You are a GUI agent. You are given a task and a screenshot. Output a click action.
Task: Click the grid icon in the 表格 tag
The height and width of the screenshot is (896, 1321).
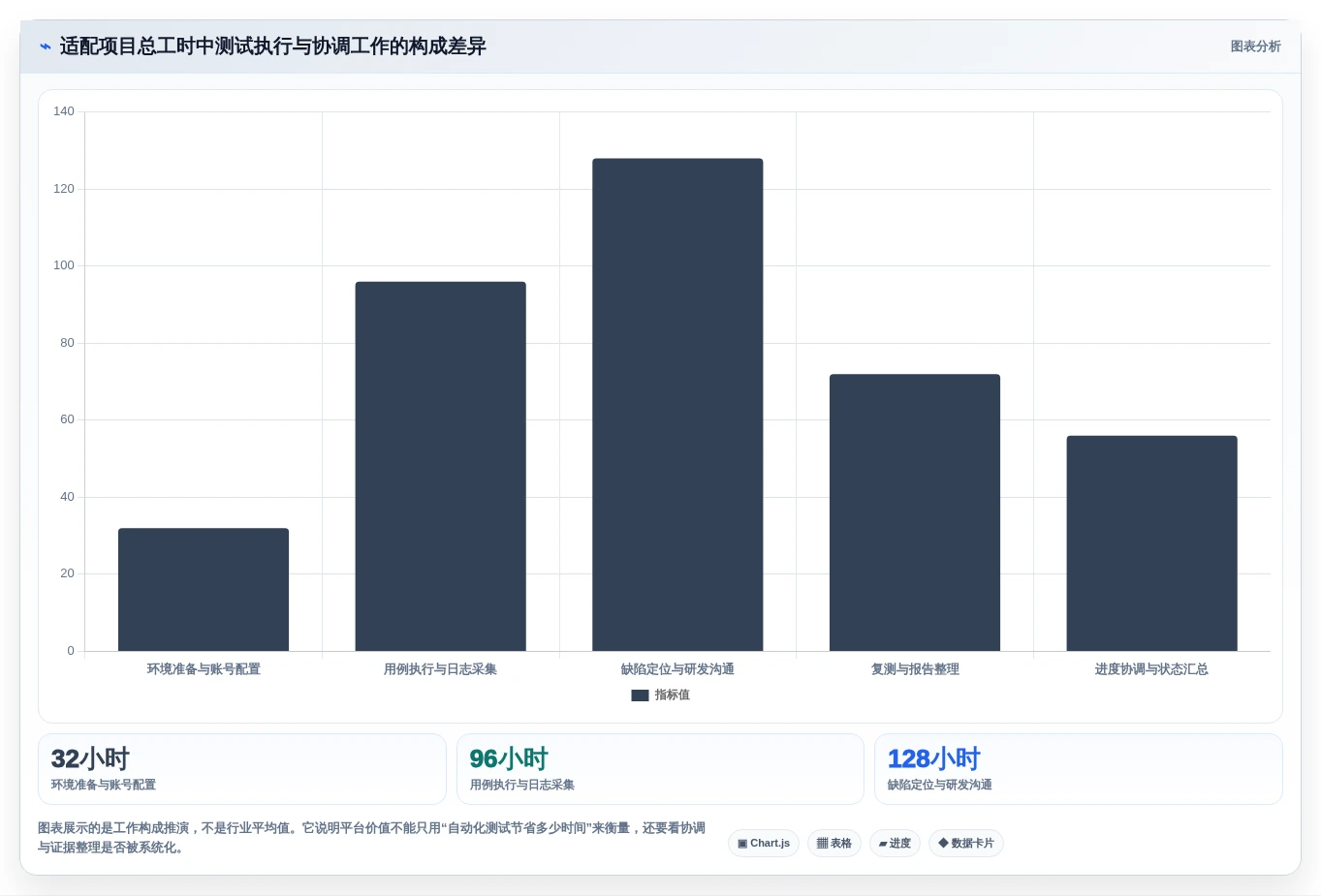pyautogui.click(x=822, y=844)
